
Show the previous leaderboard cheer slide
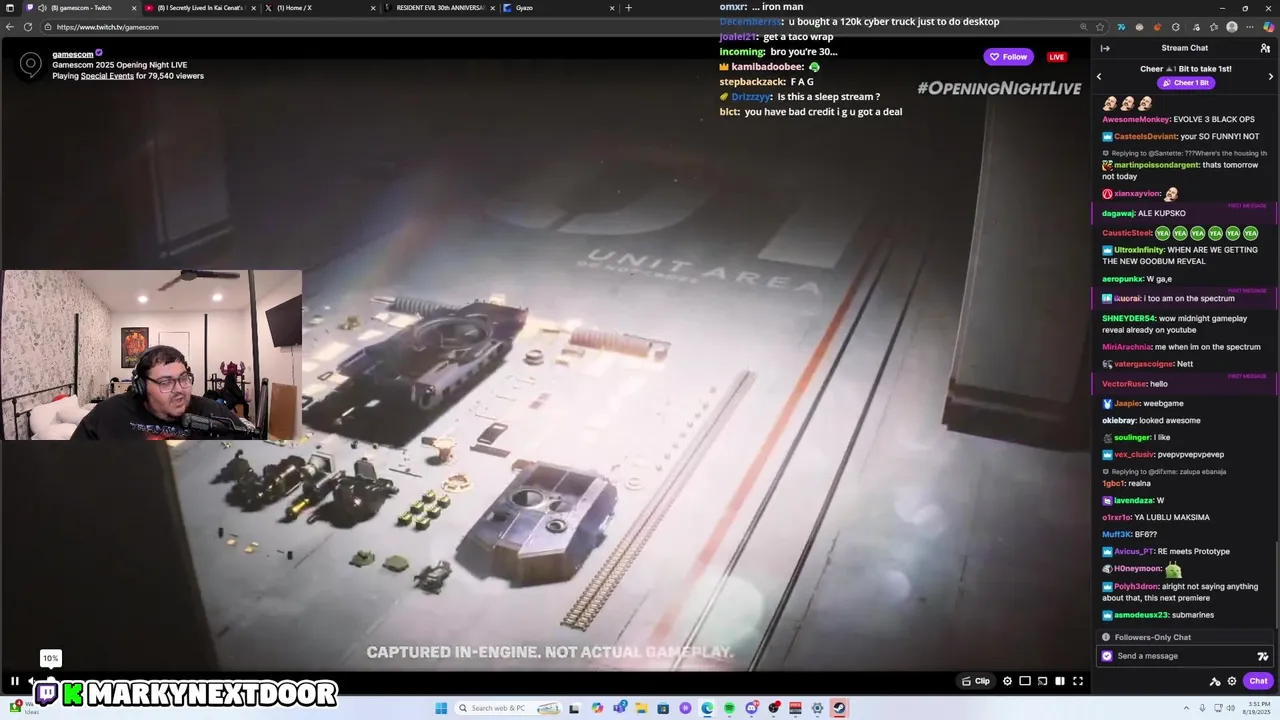[1099, 76]
